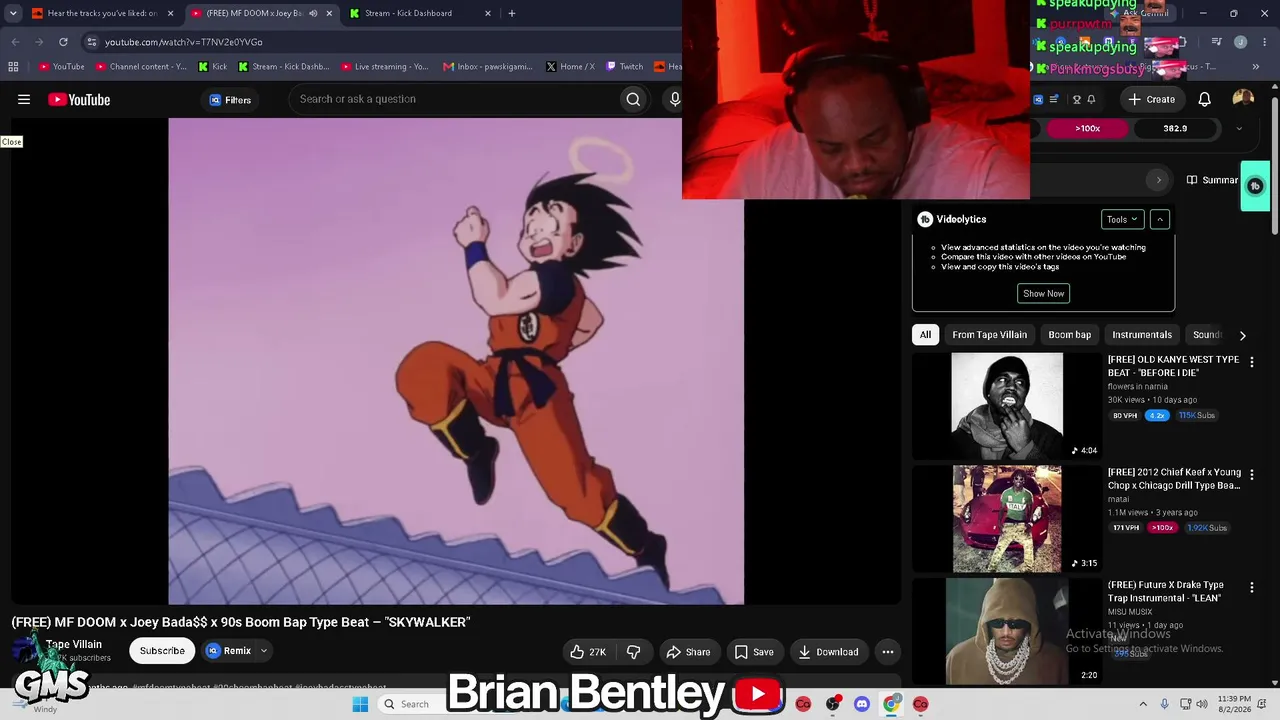Save the video to a playlist
1280x720 pixels.
(754, 652)
